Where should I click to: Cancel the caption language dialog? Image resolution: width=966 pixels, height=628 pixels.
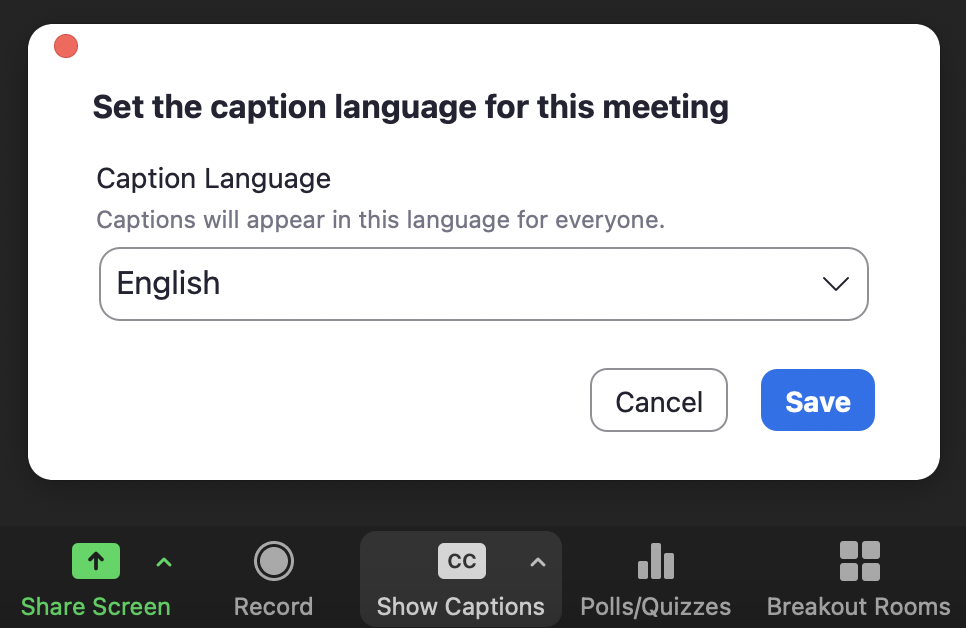[658, 400]
